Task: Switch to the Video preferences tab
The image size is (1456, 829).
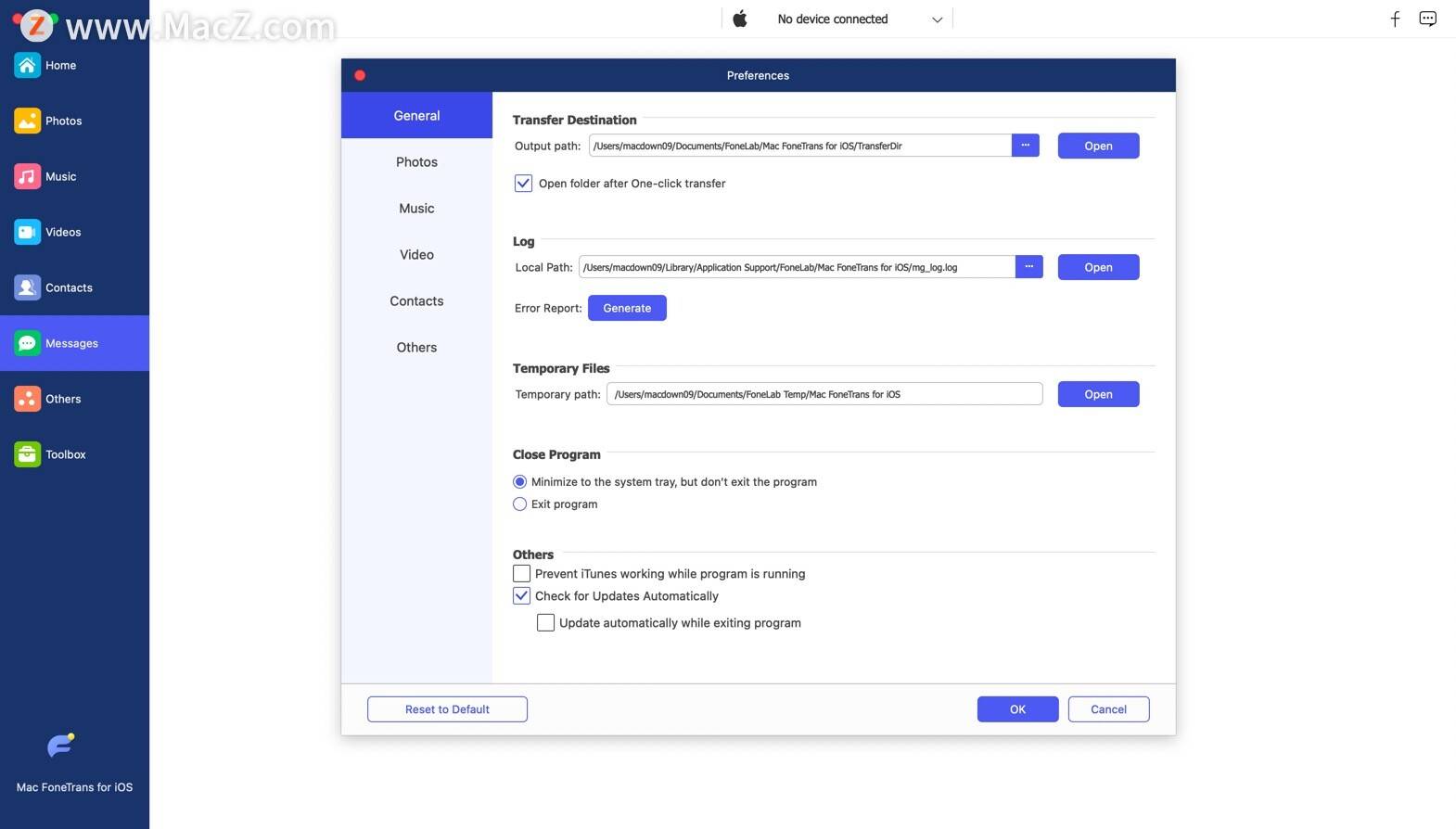Action: (x=416, y=255)
